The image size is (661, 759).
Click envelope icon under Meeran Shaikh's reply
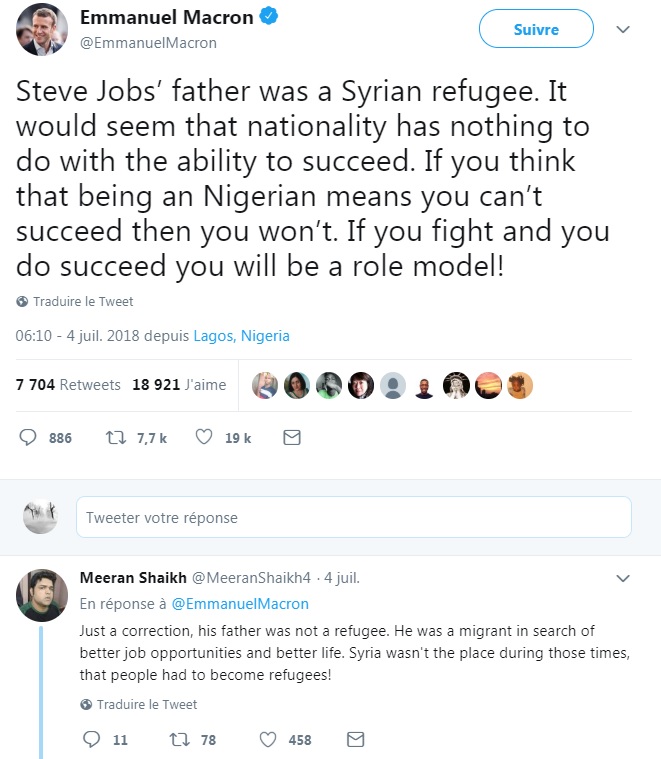pos(354,739)
